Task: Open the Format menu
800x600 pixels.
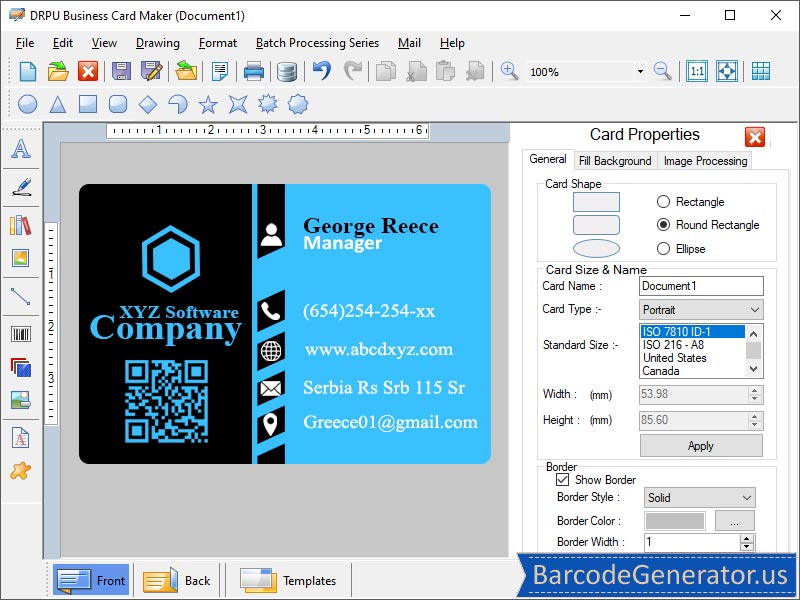Action: (x=218, y=43)
